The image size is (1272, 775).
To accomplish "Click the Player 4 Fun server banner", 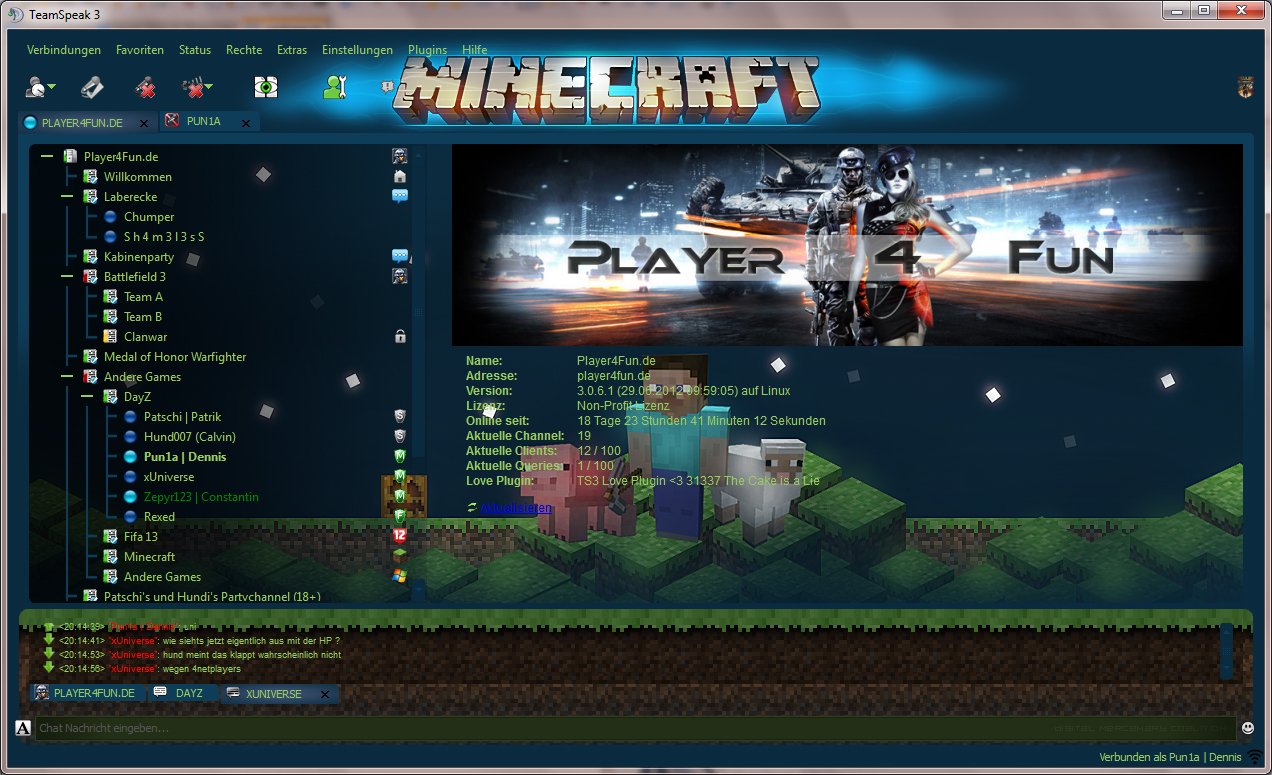I will pos(847,245).
